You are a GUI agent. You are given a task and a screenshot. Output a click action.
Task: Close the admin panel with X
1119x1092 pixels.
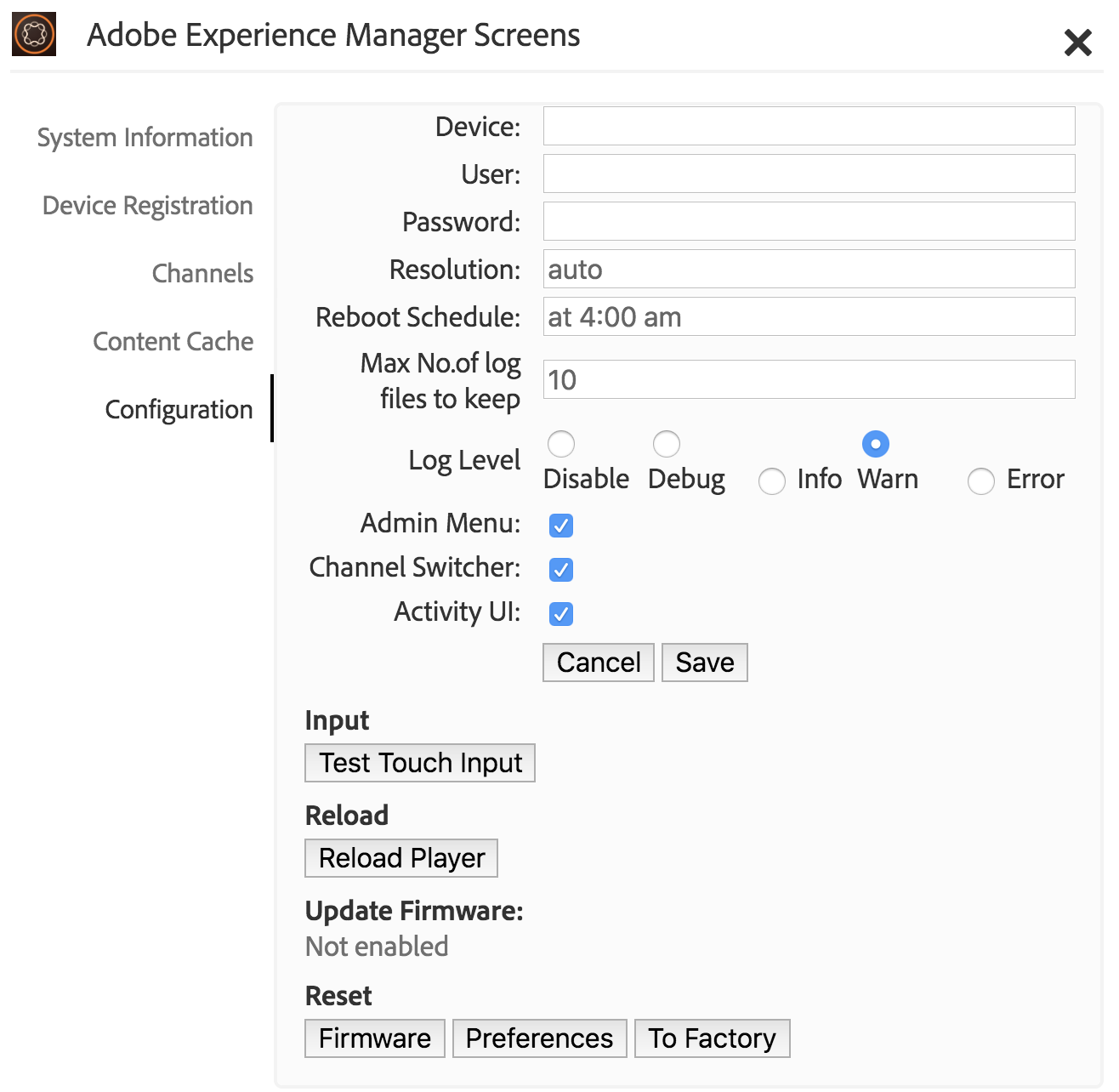click(1077, 42)
